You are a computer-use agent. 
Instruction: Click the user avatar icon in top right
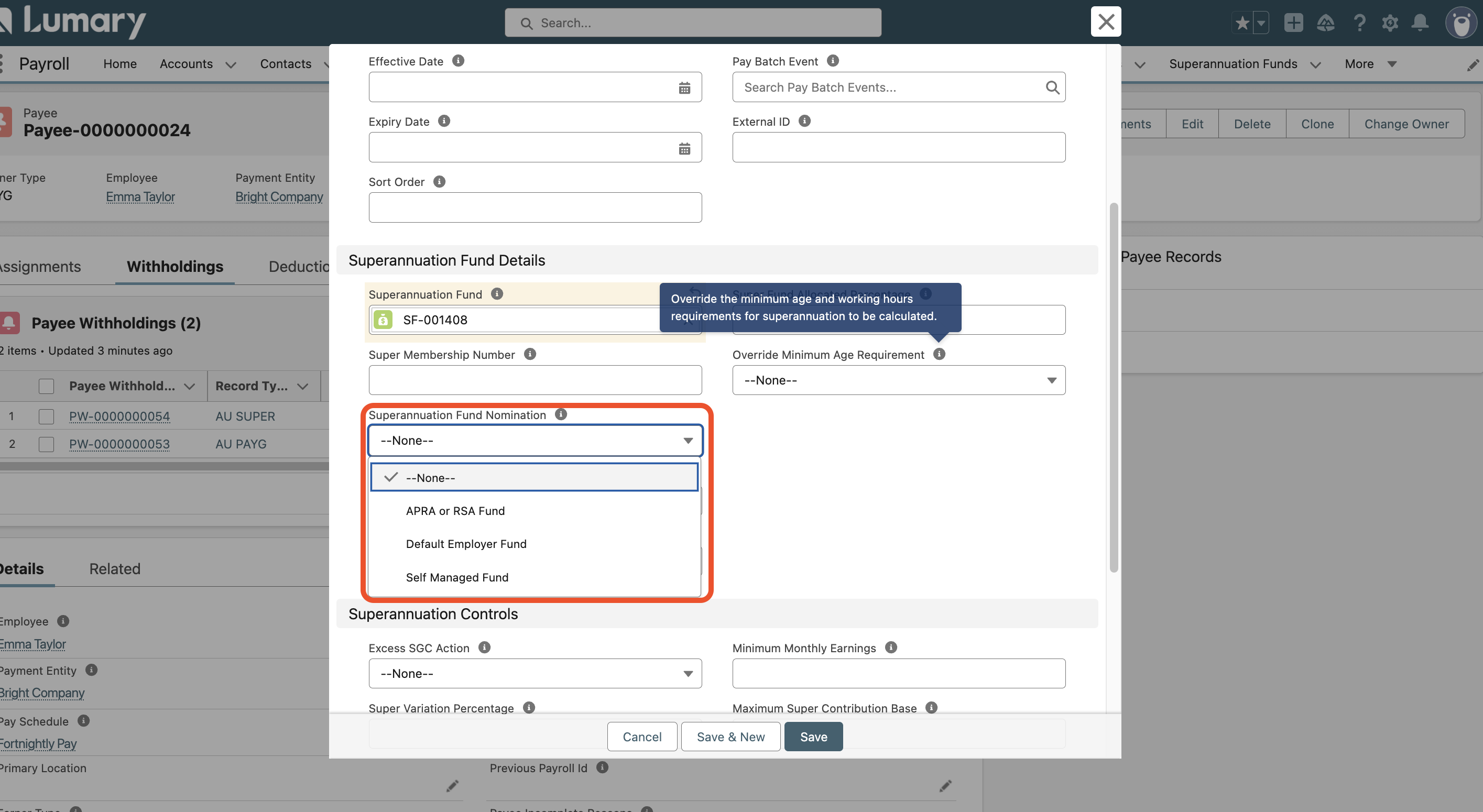[1461, 23]
